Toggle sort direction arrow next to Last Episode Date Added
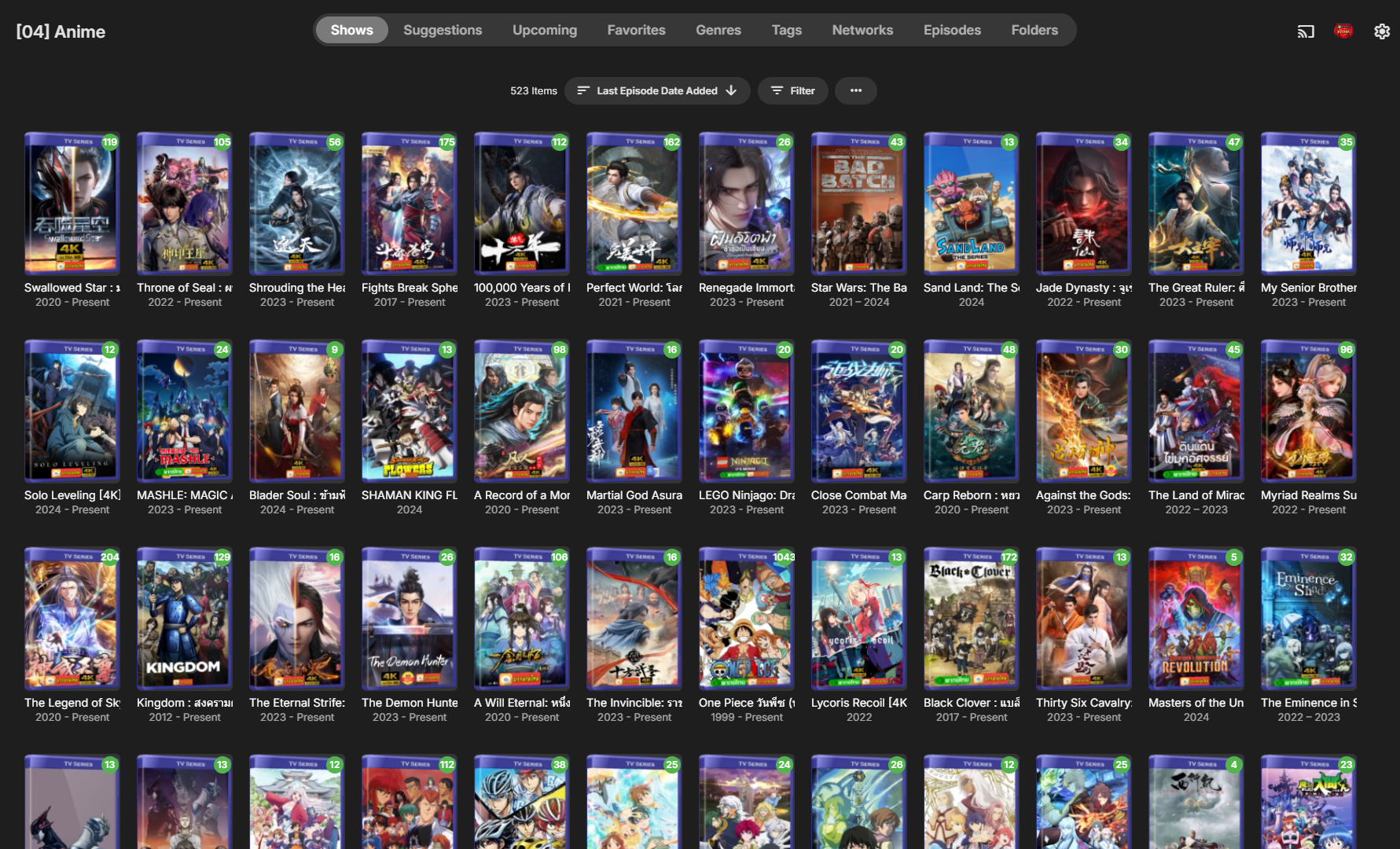The width and height of the screenshot is (1400, 849). click(732, 90)
